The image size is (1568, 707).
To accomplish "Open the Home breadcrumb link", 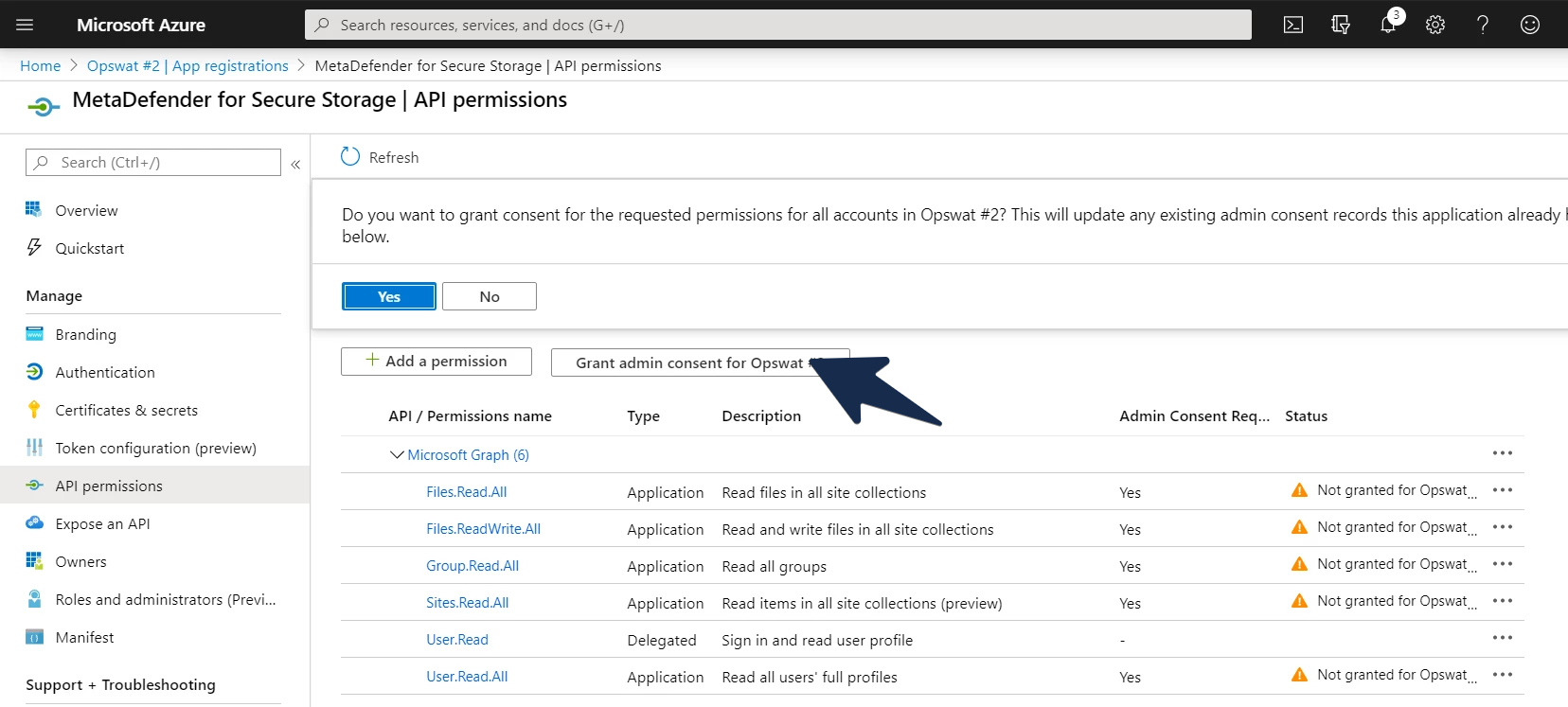I will coord(41,65).
